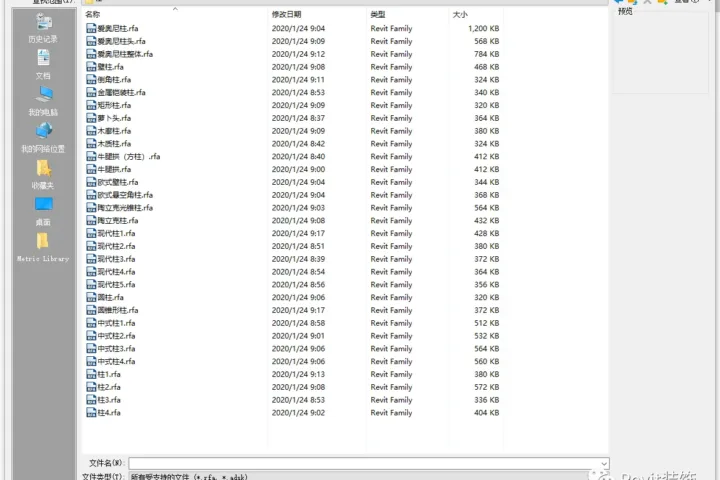Click the file icon beside 壁柱.rfa

91,67
